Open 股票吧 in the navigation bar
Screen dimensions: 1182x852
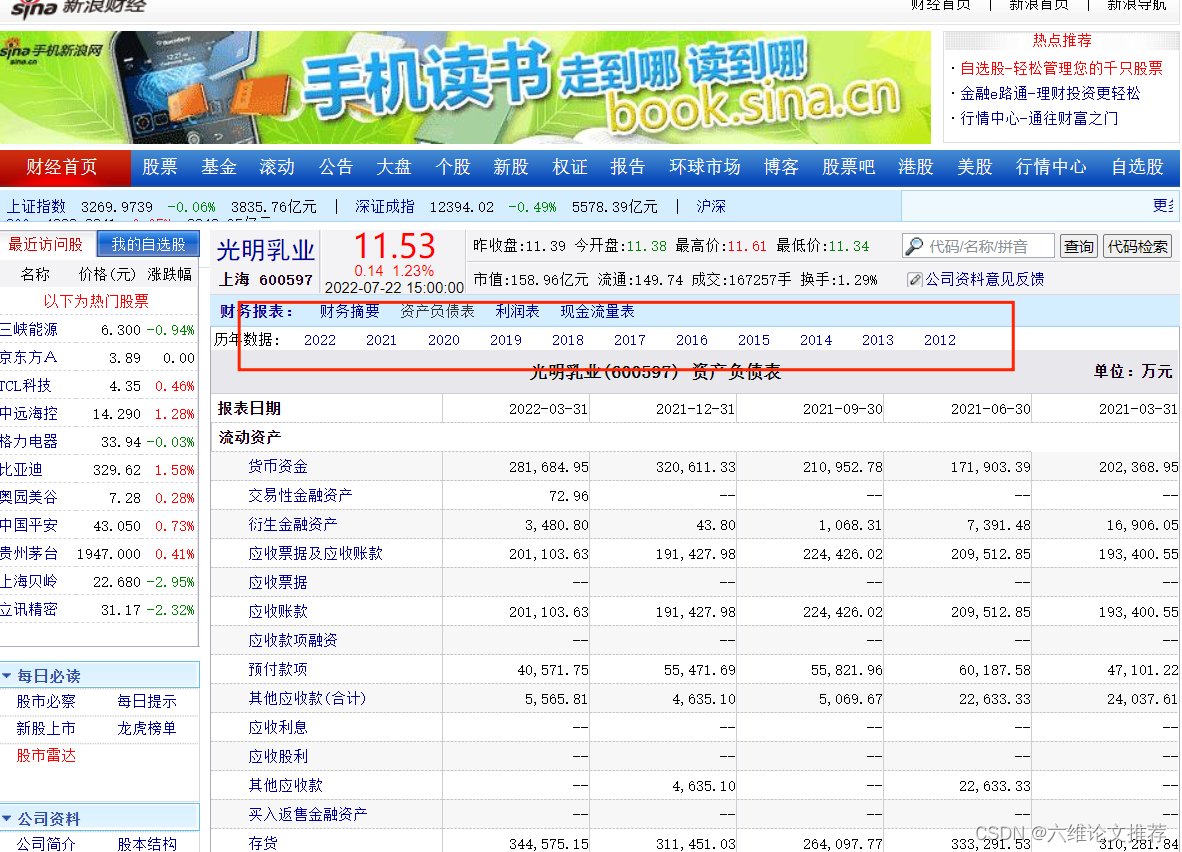pos(849,167)
